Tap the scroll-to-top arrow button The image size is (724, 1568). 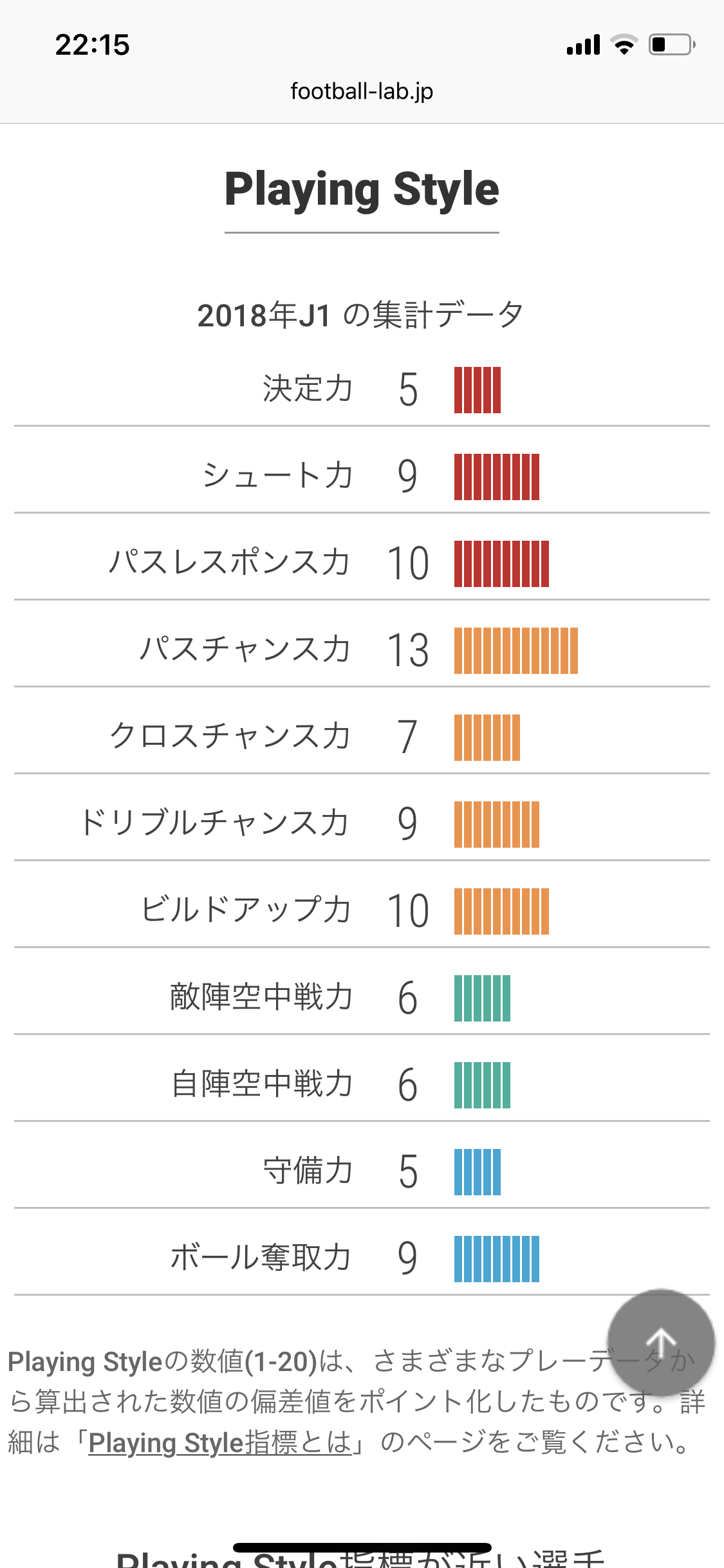click(x=661, y=1343)
